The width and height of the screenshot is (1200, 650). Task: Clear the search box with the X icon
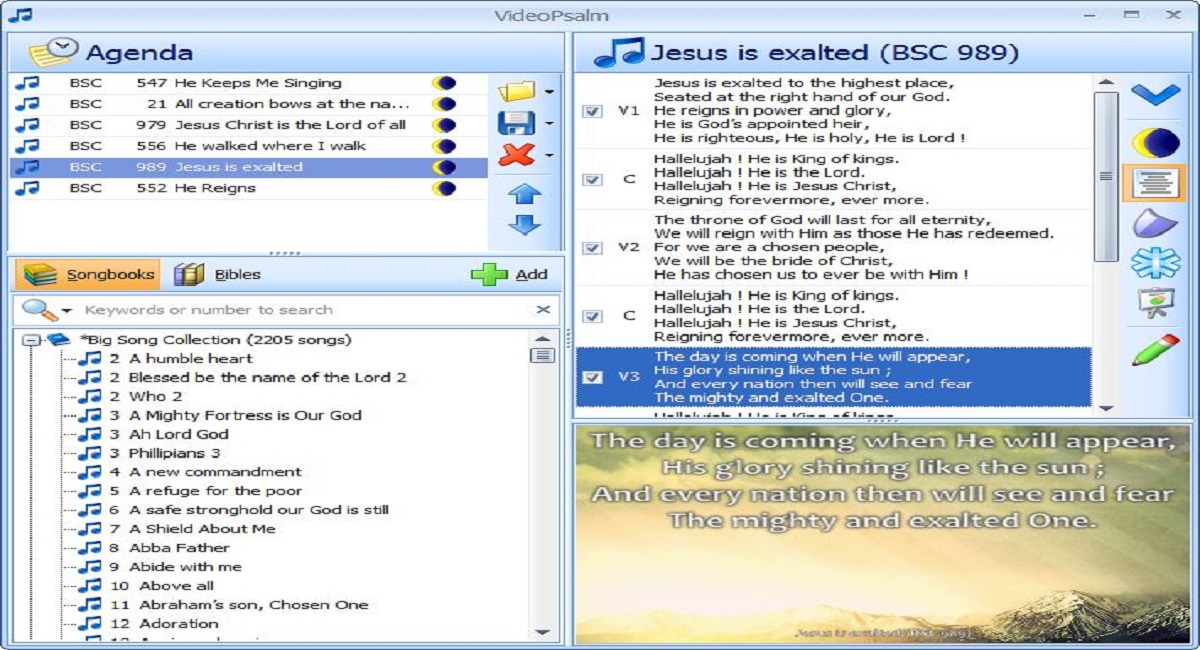(x=543, y=310)
